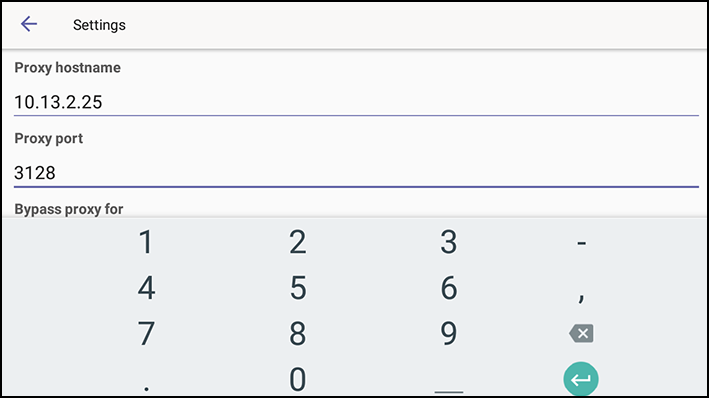Tap the space bar key
Viewport: 709px width, 398px height.
(x=449, y=391)
